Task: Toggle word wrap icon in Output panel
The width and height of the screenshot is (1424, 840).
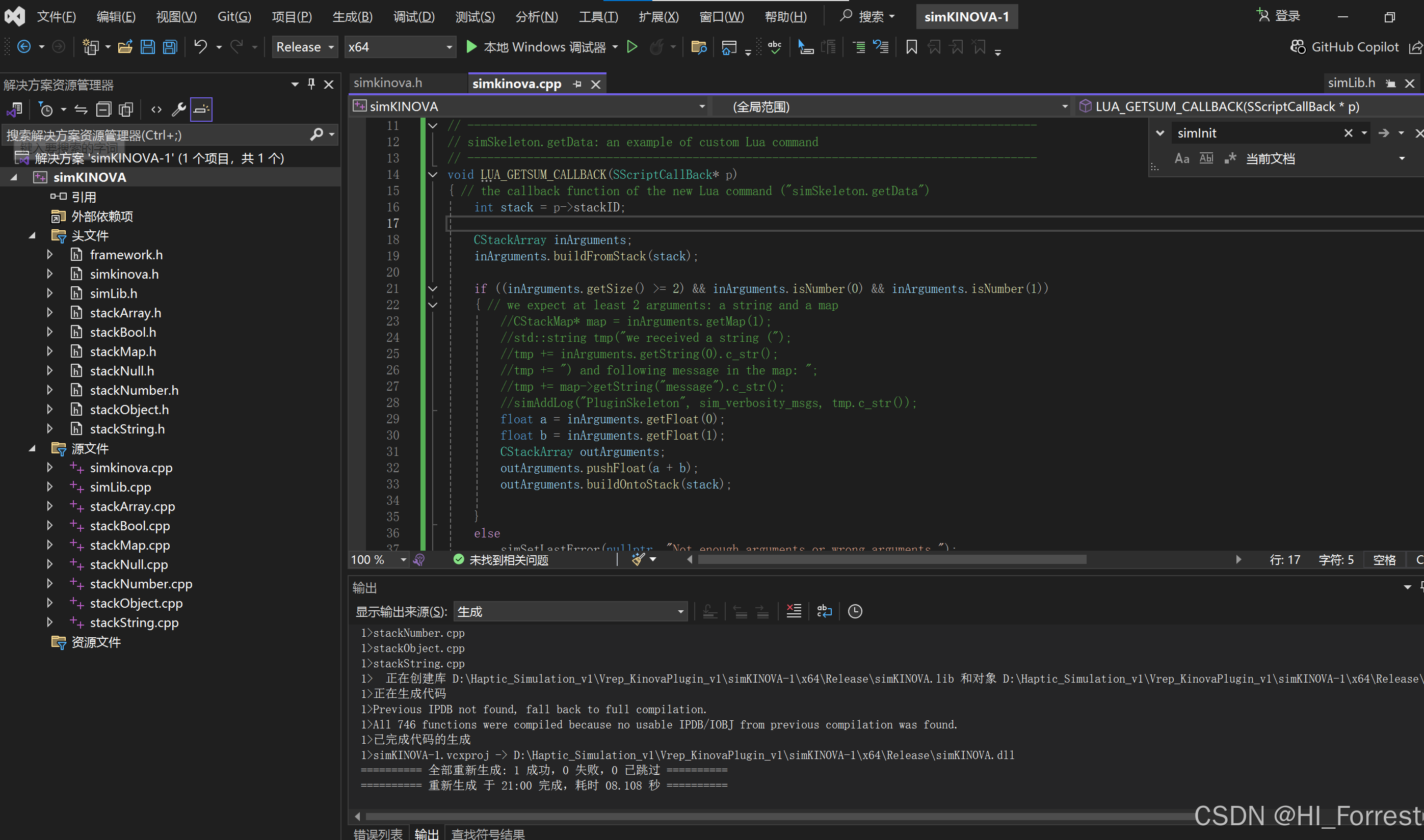Action: [825, 611]
